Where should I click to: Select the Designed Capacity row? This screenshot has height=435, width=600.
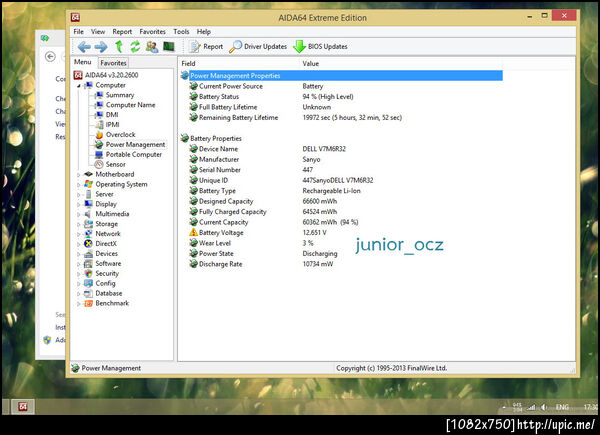[341, 201]
